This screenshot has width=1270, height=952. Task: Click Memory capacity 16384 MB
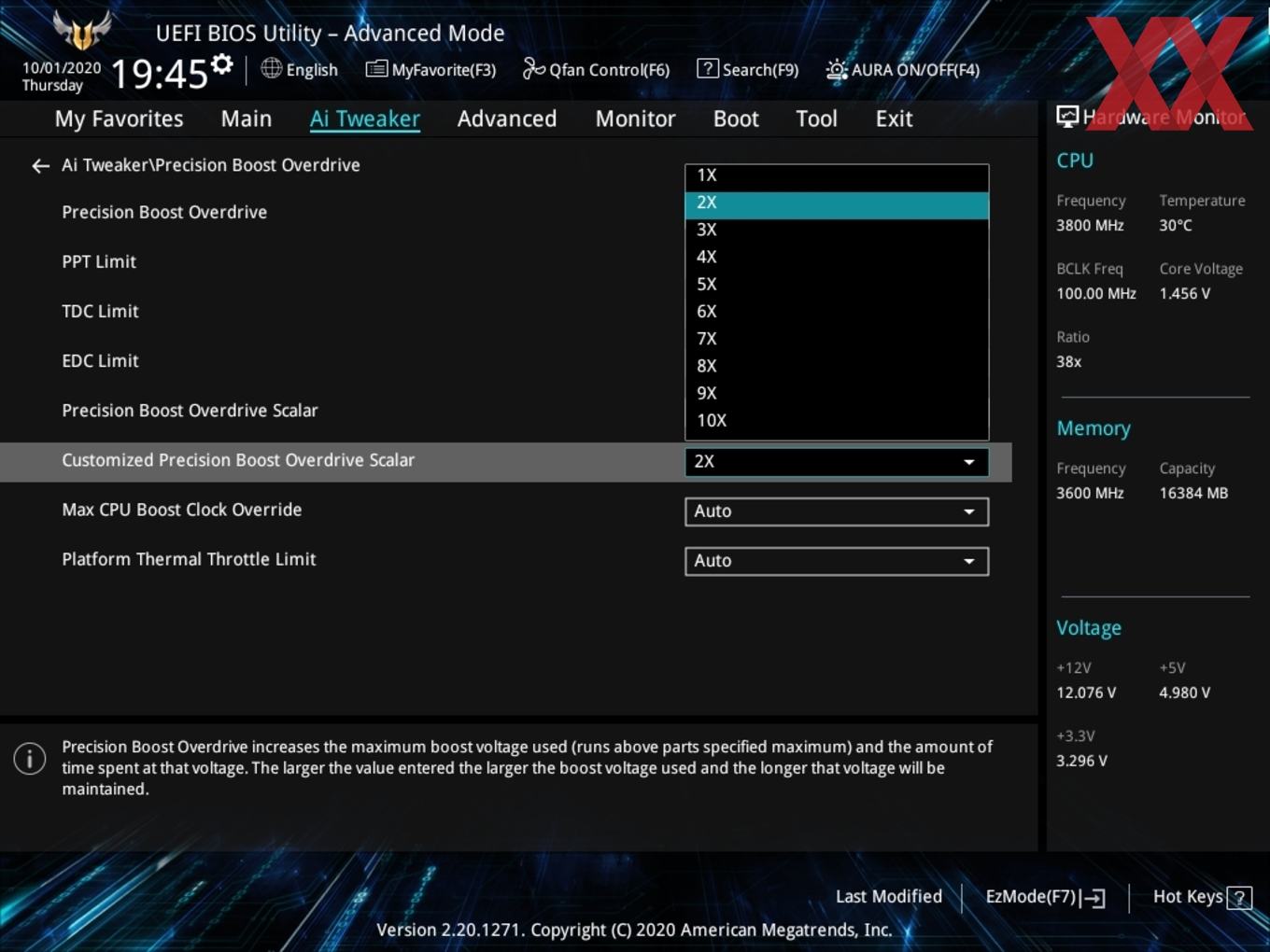[1193, 494]
